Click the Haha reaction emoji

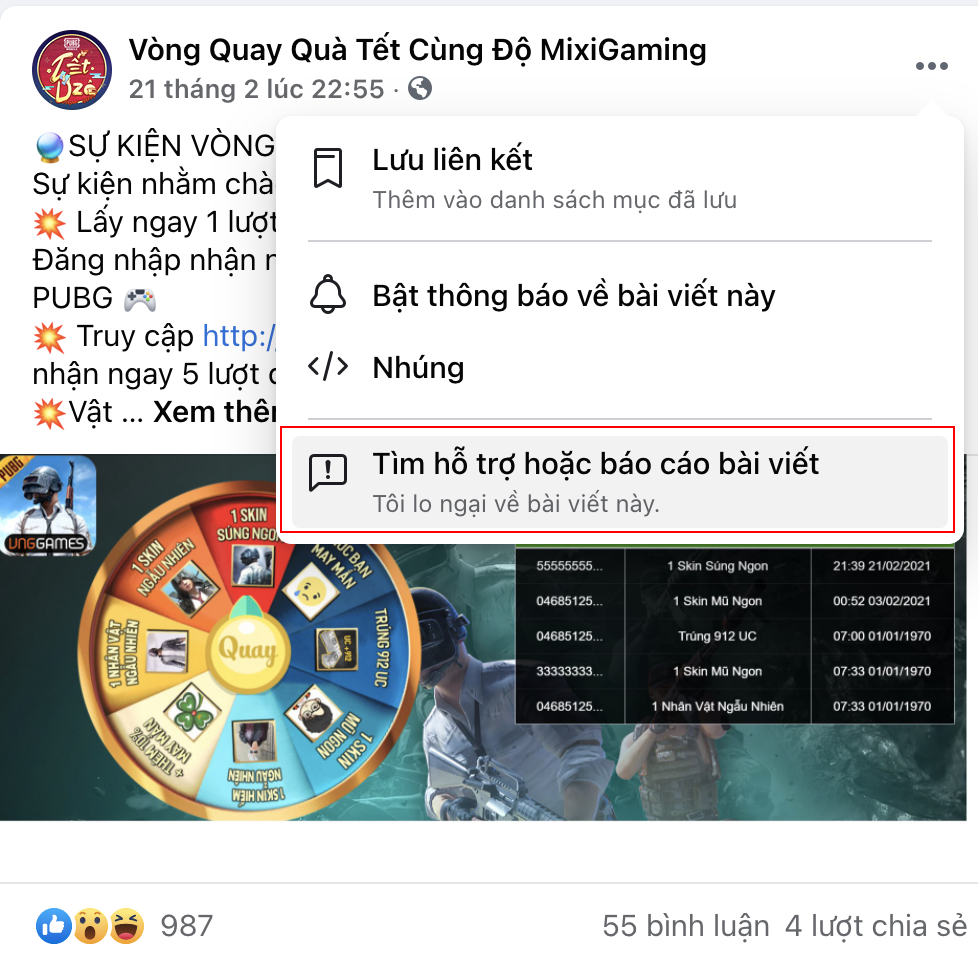(127, 926)
